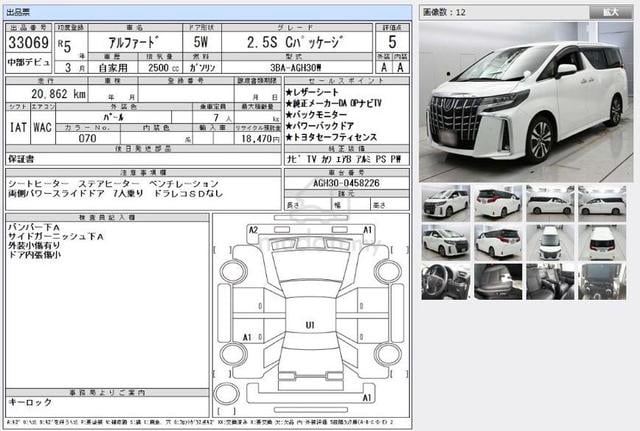Click the キーロック office notice
Image resolution: width=640 pixels, height=431 pixels.
click(x=30, y=402)
